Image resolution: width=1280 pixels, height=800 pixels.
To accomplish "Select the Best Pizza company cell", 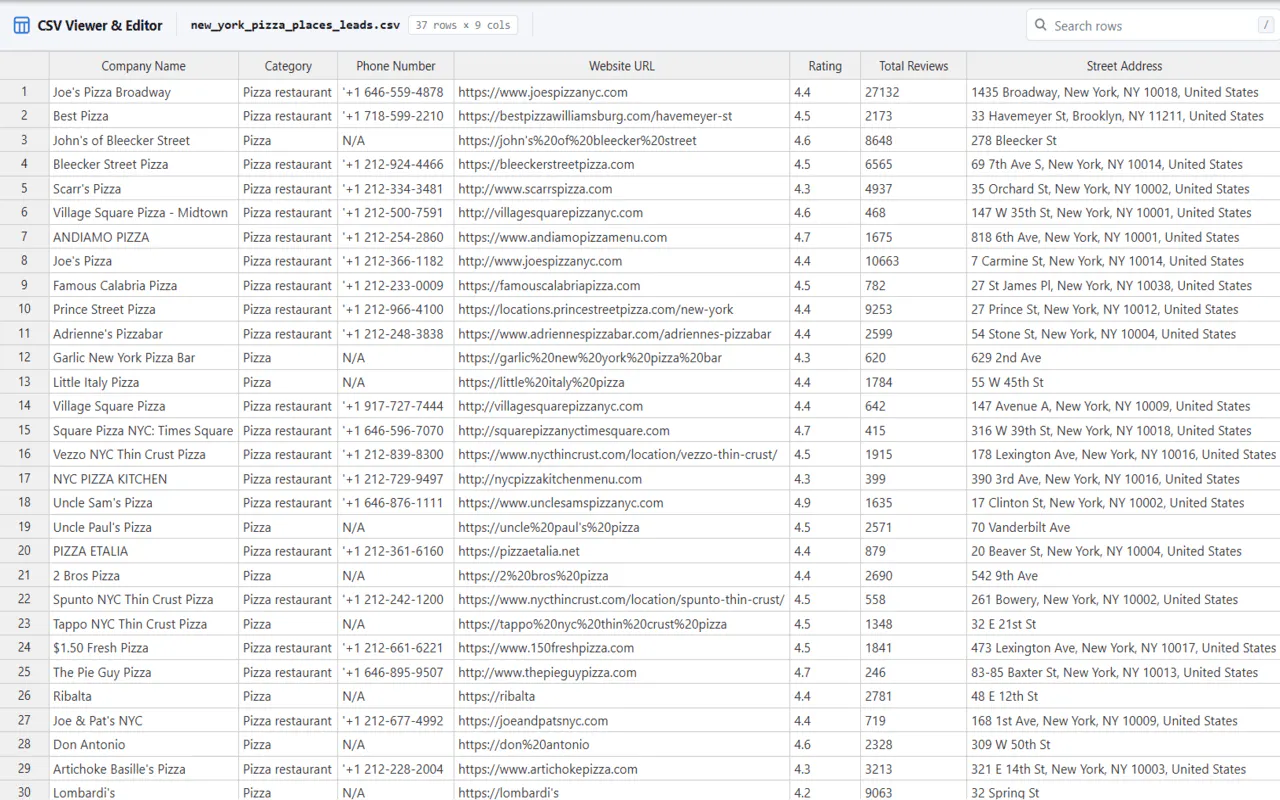I will [x=143, y=116].
